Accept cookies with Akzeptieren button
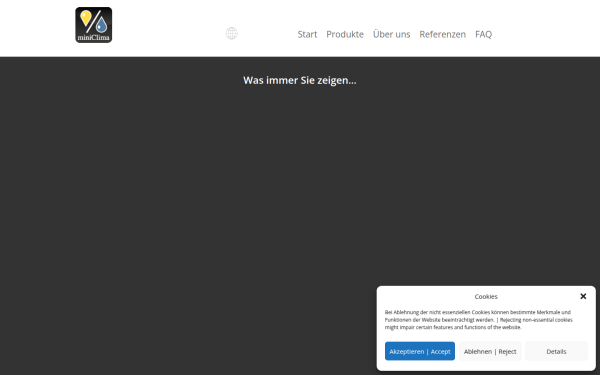This screenshot has width=600, height=375. (x=420, y=351)
